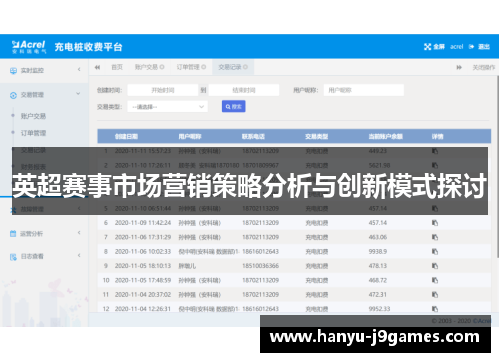500x362 pixels.
Task: Select date cell 2020-11-06 10:02:33
Action: [143, 251]
